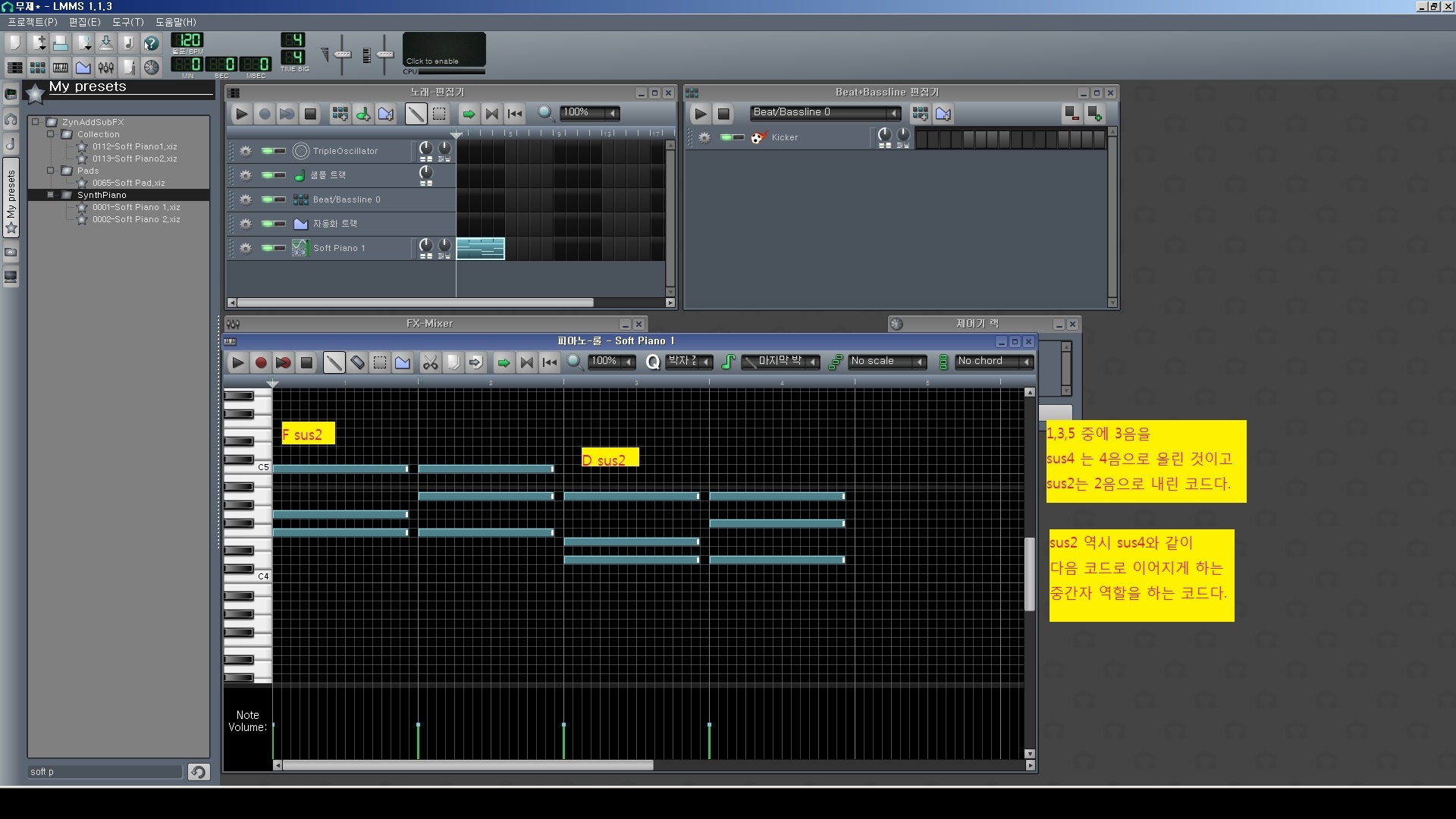
Task: Open the export project icon
Action: tap(129, 42)
